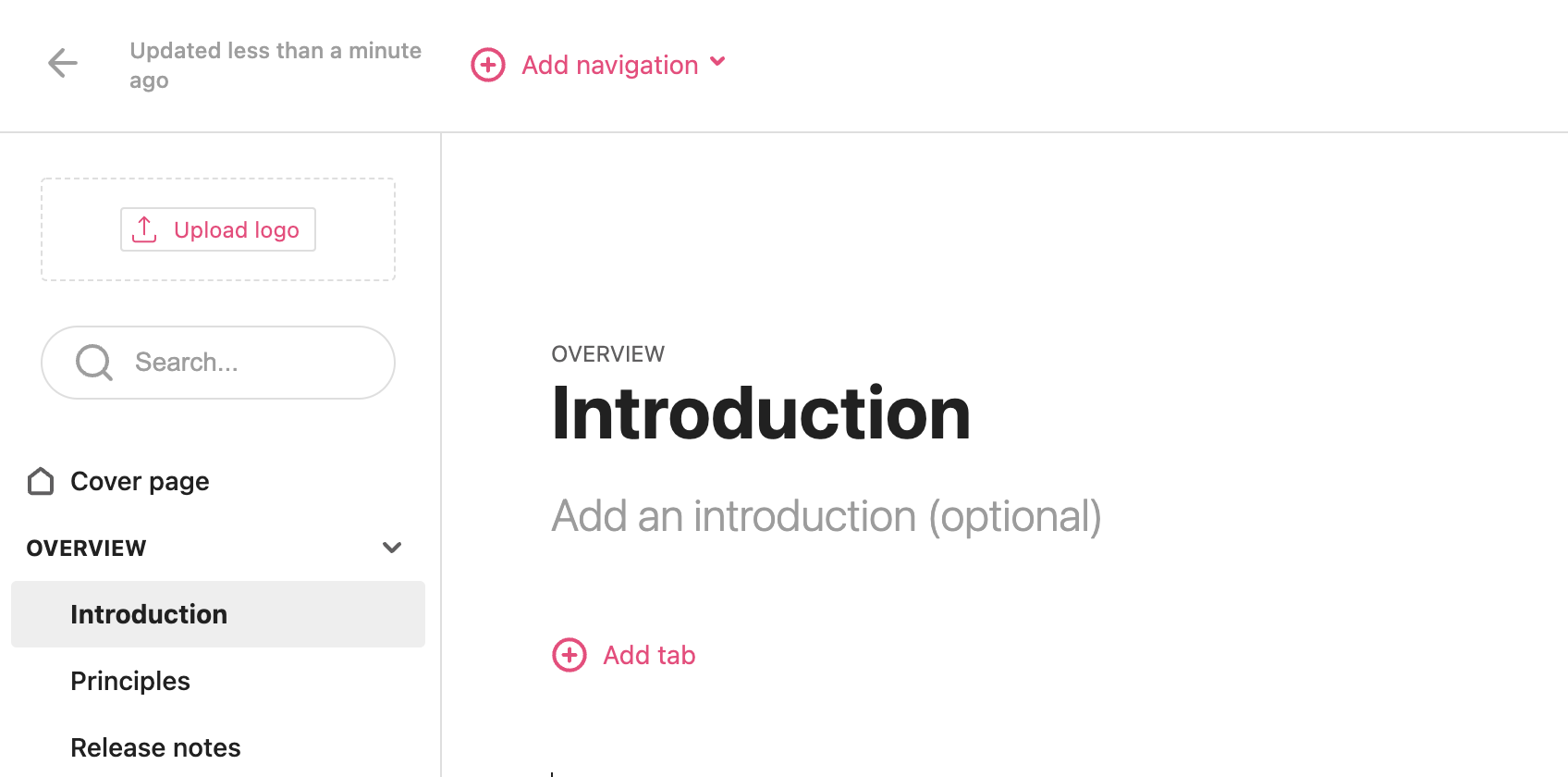This screenshot has width=1568, height=777.
Task: Click the Upload logo button
Action: 217,228
